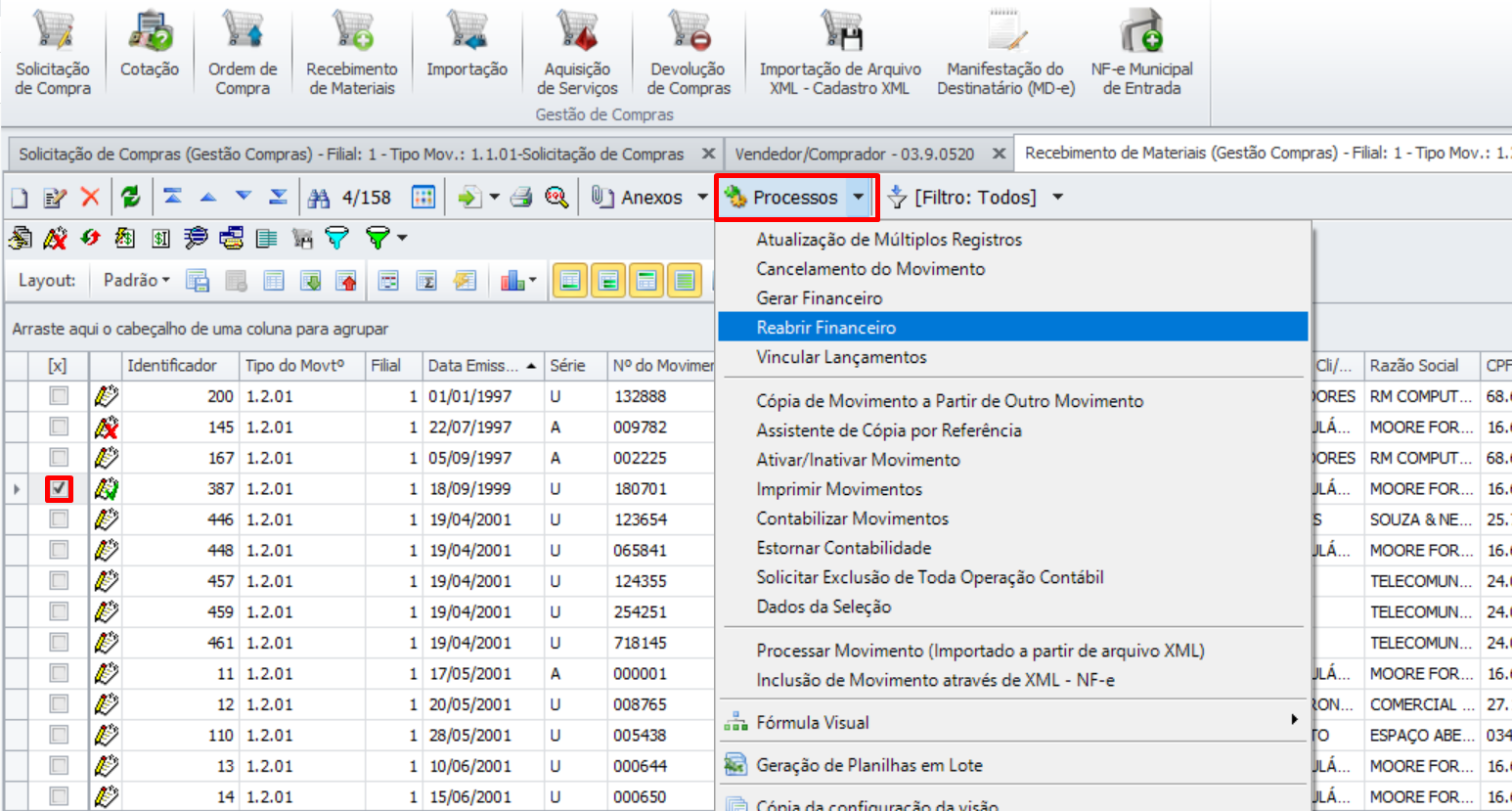The image size is (1512, 811).
Task: Create a new record with blank page icon
Action: 20,198
